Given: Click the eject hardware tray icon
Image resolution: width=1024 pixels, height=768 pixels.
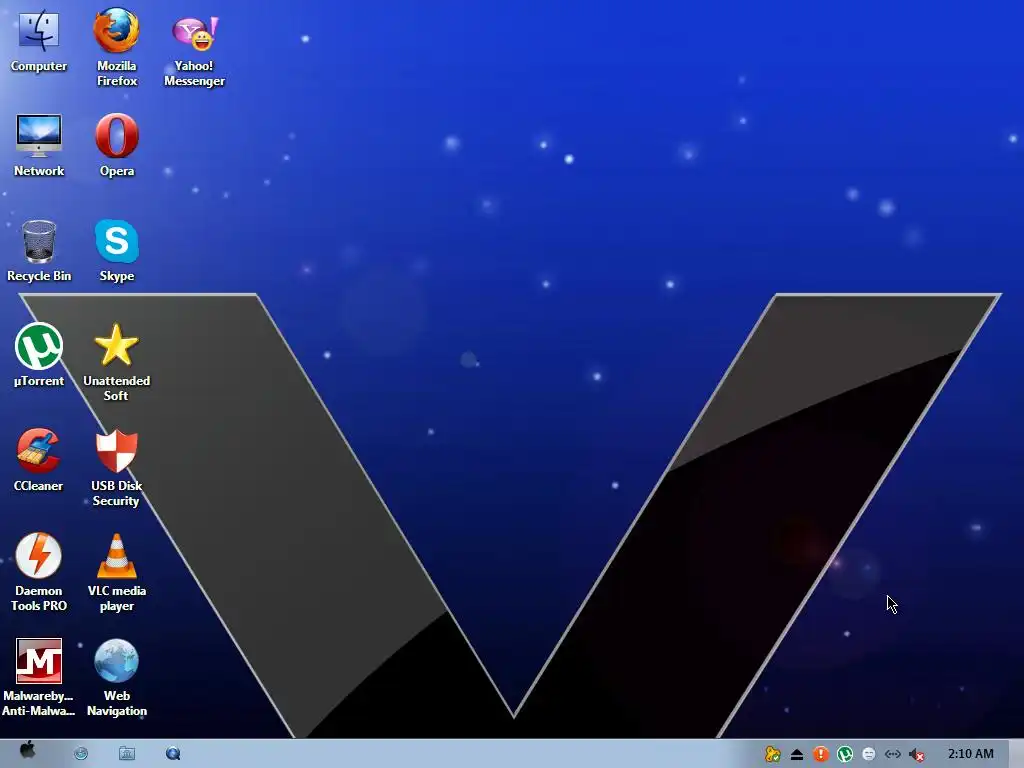Looking at the screenshot, I should 797,755.
